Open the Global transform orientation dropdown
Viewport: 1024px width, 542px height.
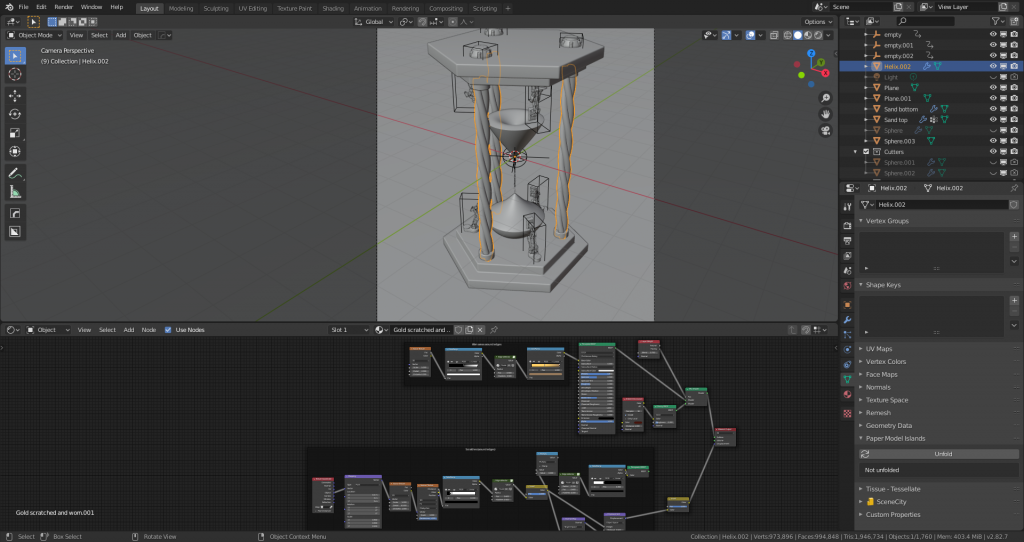(x=375, y=21)
